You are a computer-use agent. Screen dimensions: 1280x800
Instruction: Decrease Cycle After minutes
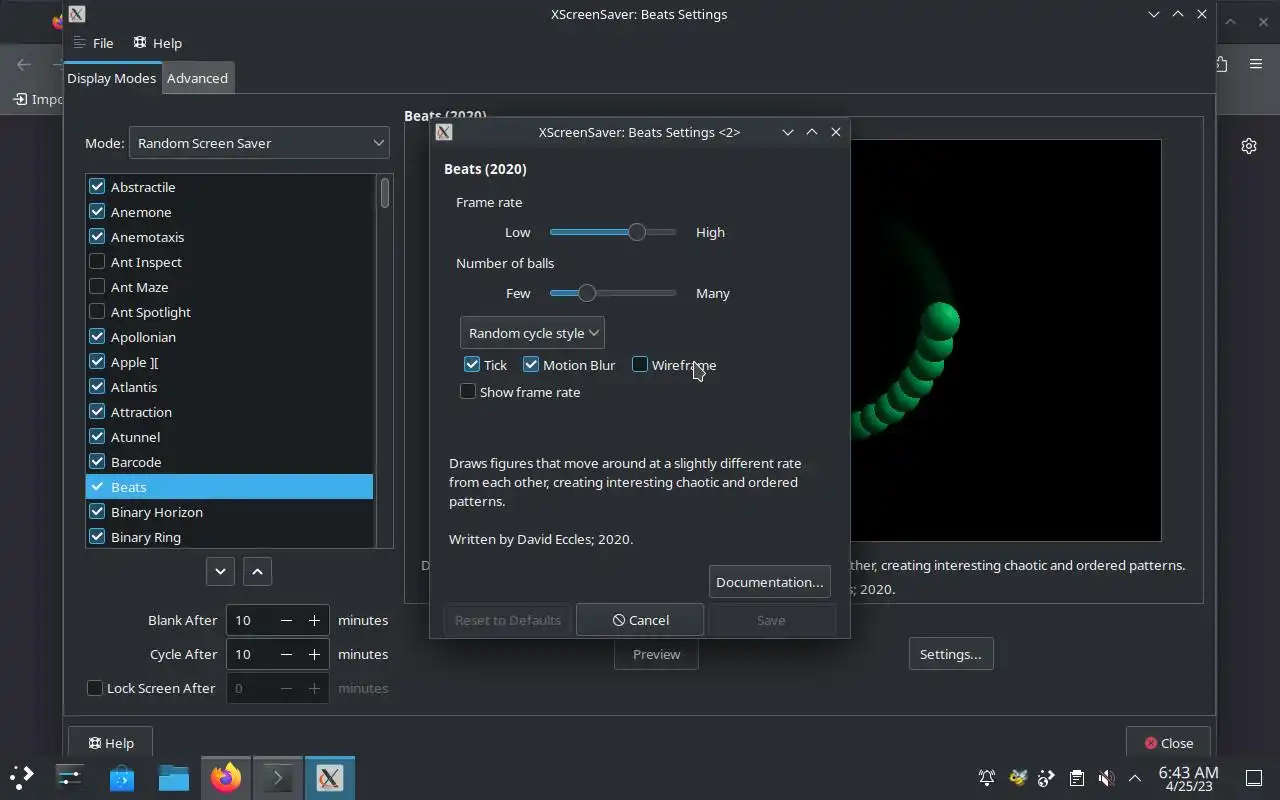[286, 654]
